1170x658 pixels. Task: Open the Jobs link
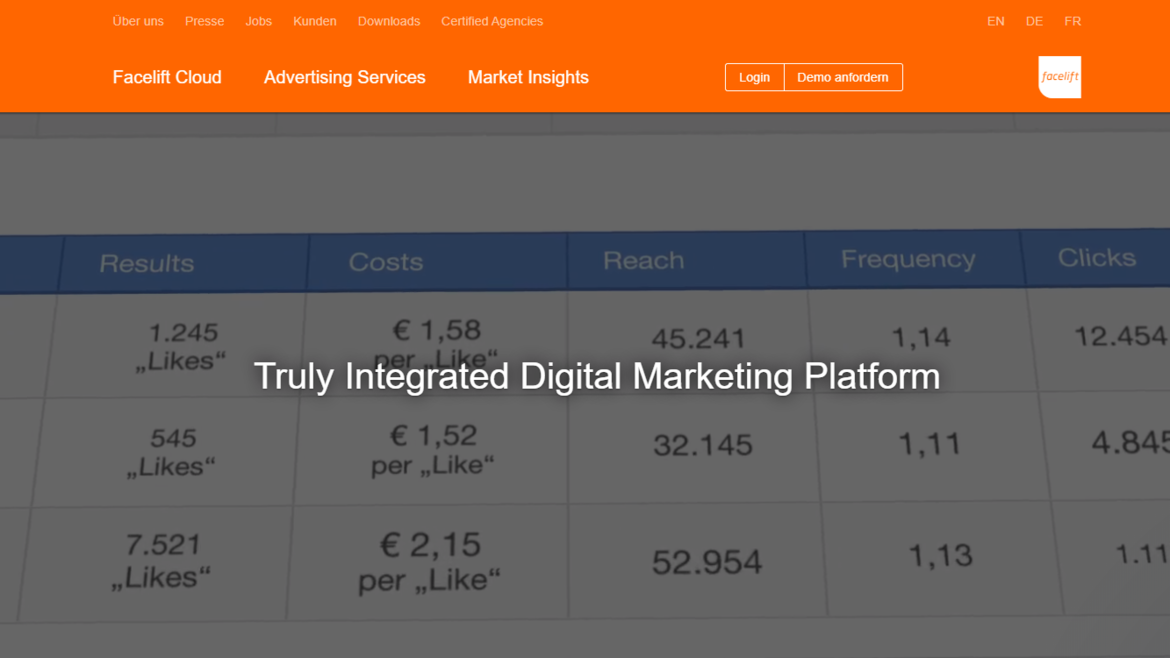(x=258, y=21)
